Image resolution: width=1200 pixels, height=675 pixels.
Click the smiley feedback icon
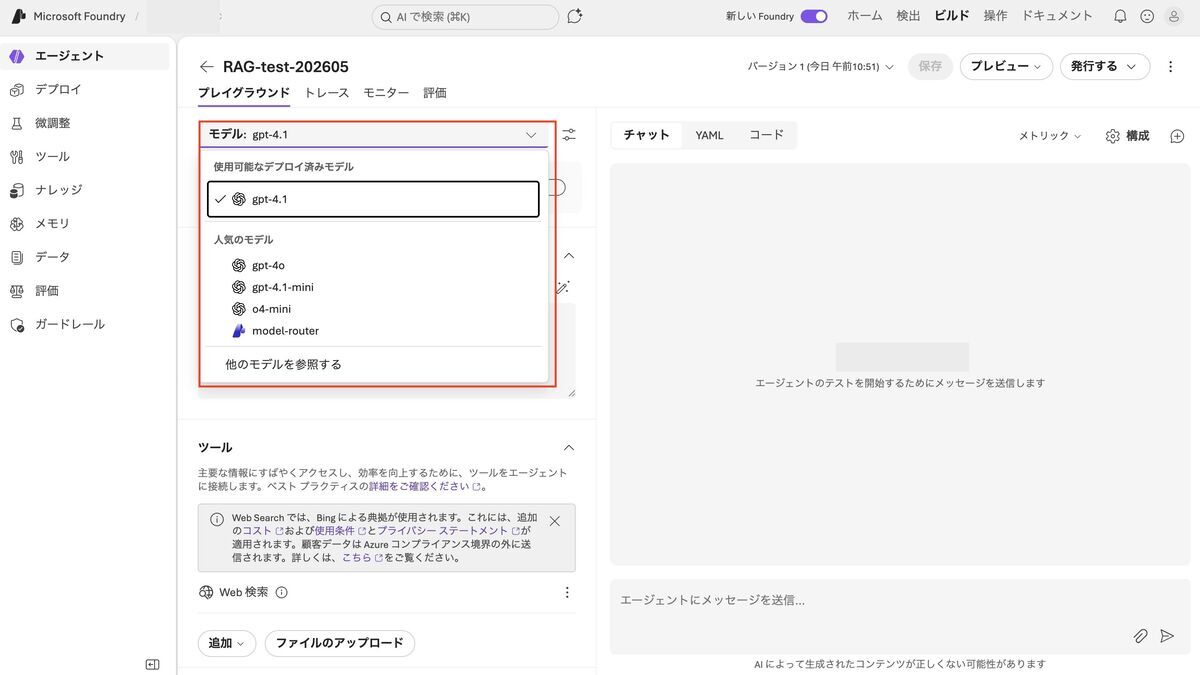pyautogui.click(x=1147, y=16)
